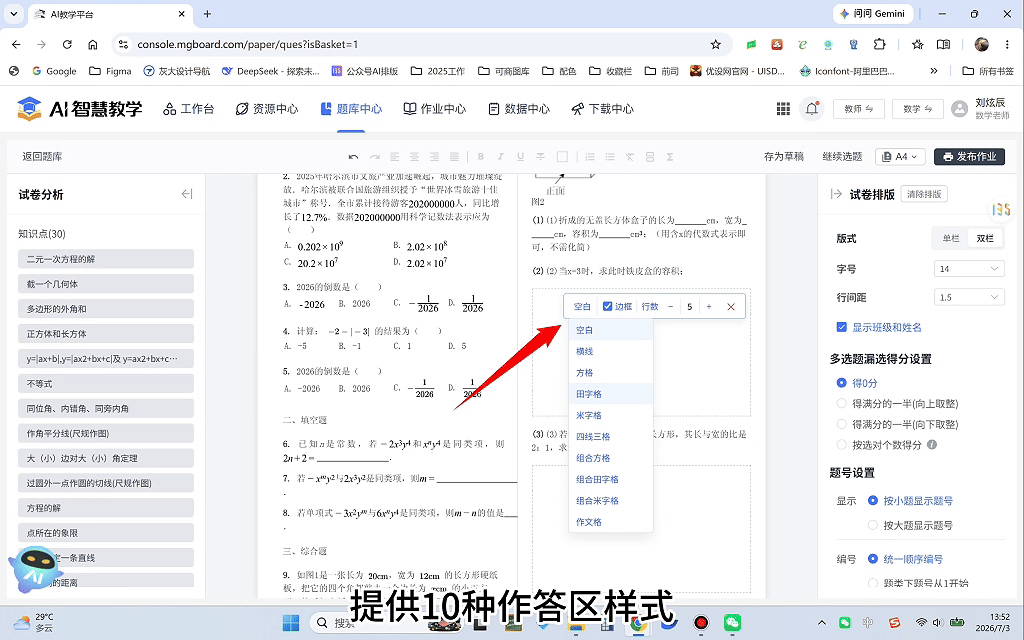Bookmark this page with star icon
The width and height of the screenshot is (1024, 640).
coord(716,44)
